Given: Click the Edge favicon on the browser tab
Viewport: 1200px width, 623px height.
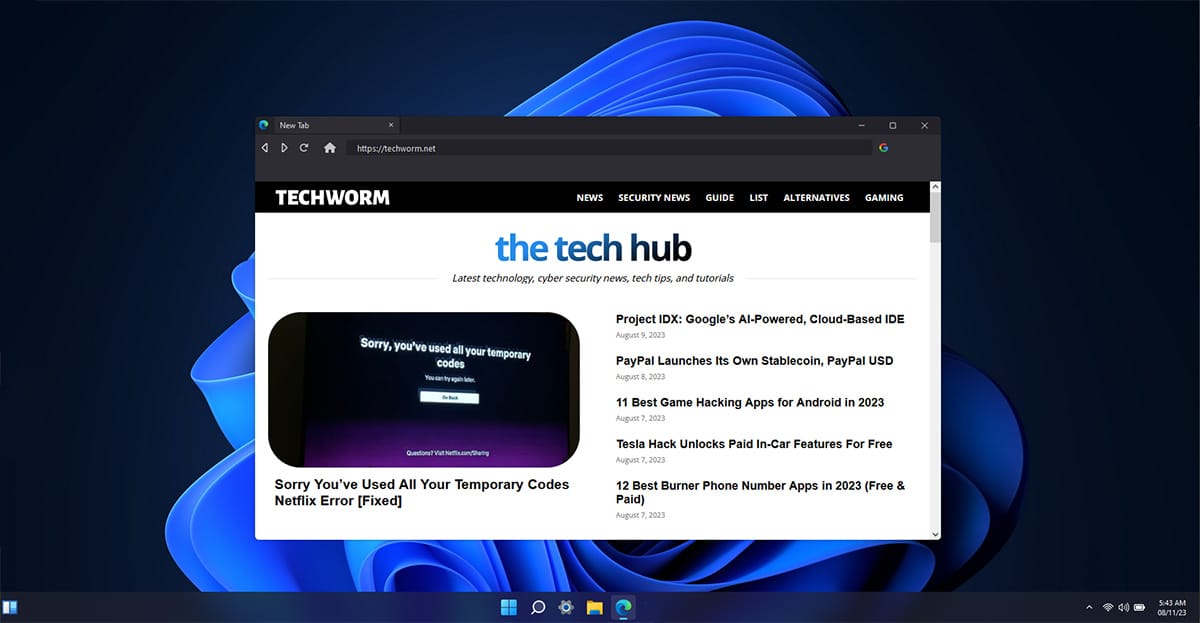Looking at the screenshot, I should [x=263, y=124].
